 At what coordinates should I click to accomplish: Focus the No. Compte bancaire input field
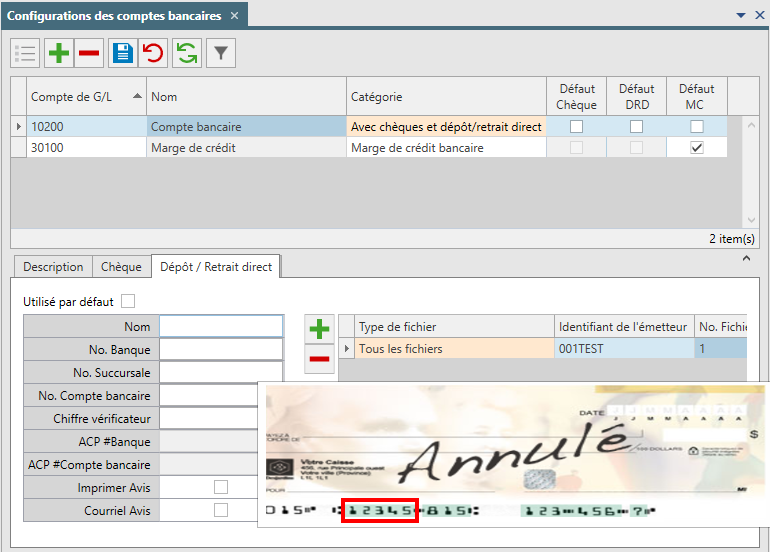click(209, 396)
